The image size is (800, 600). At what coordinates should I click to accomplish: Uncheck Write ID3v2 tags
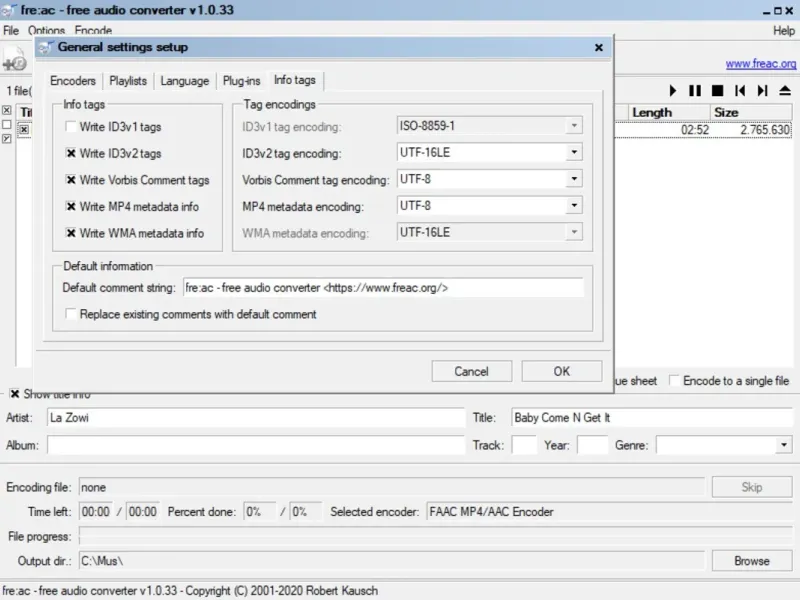(71, 153)
